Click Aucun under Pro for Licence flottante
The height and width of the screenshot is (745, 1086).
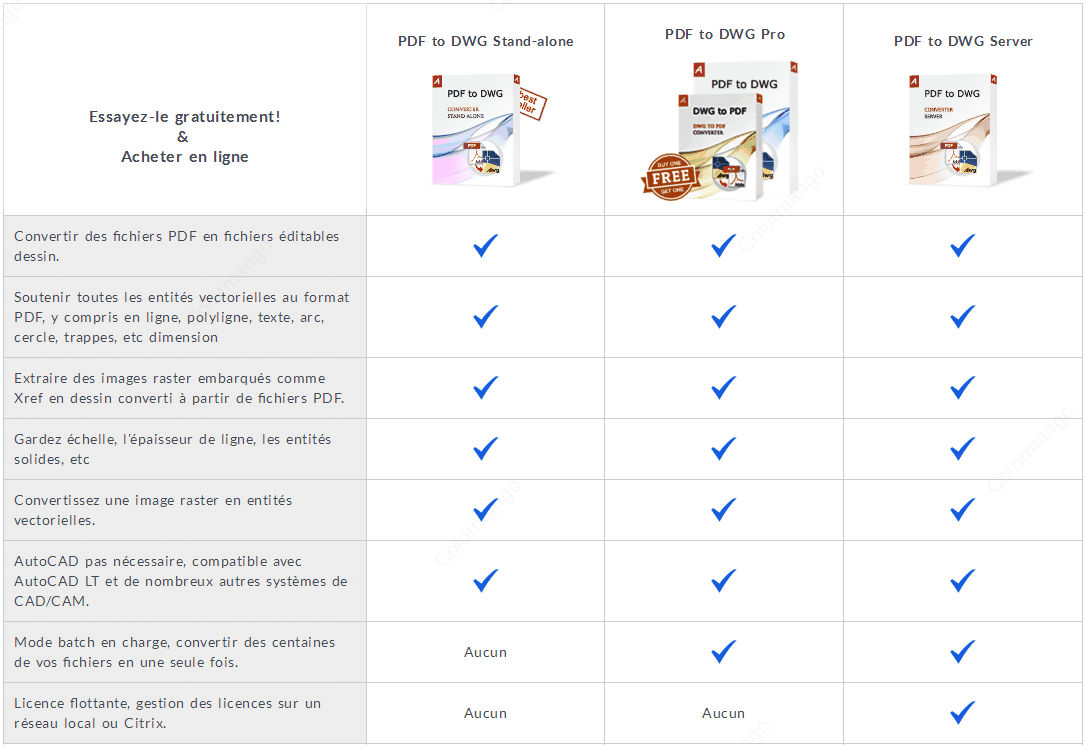724,713
